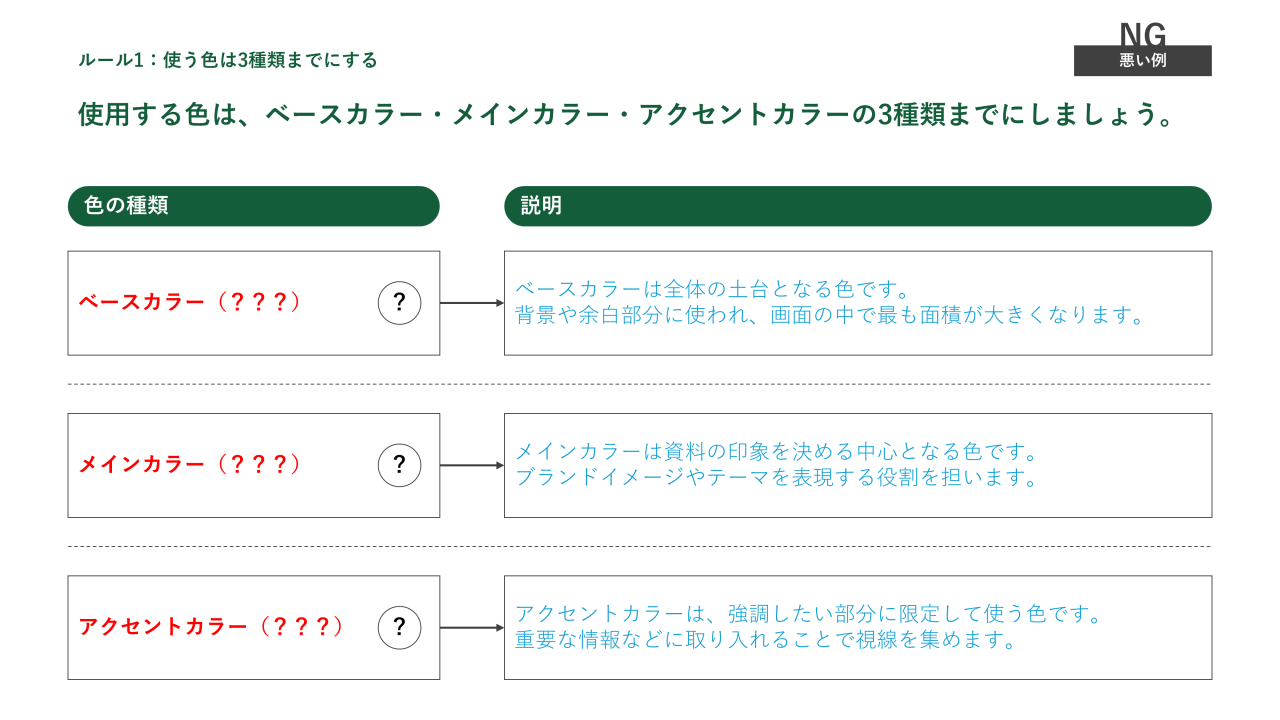Click the question mark circle beside アクセントカラー

pos(399,628)
